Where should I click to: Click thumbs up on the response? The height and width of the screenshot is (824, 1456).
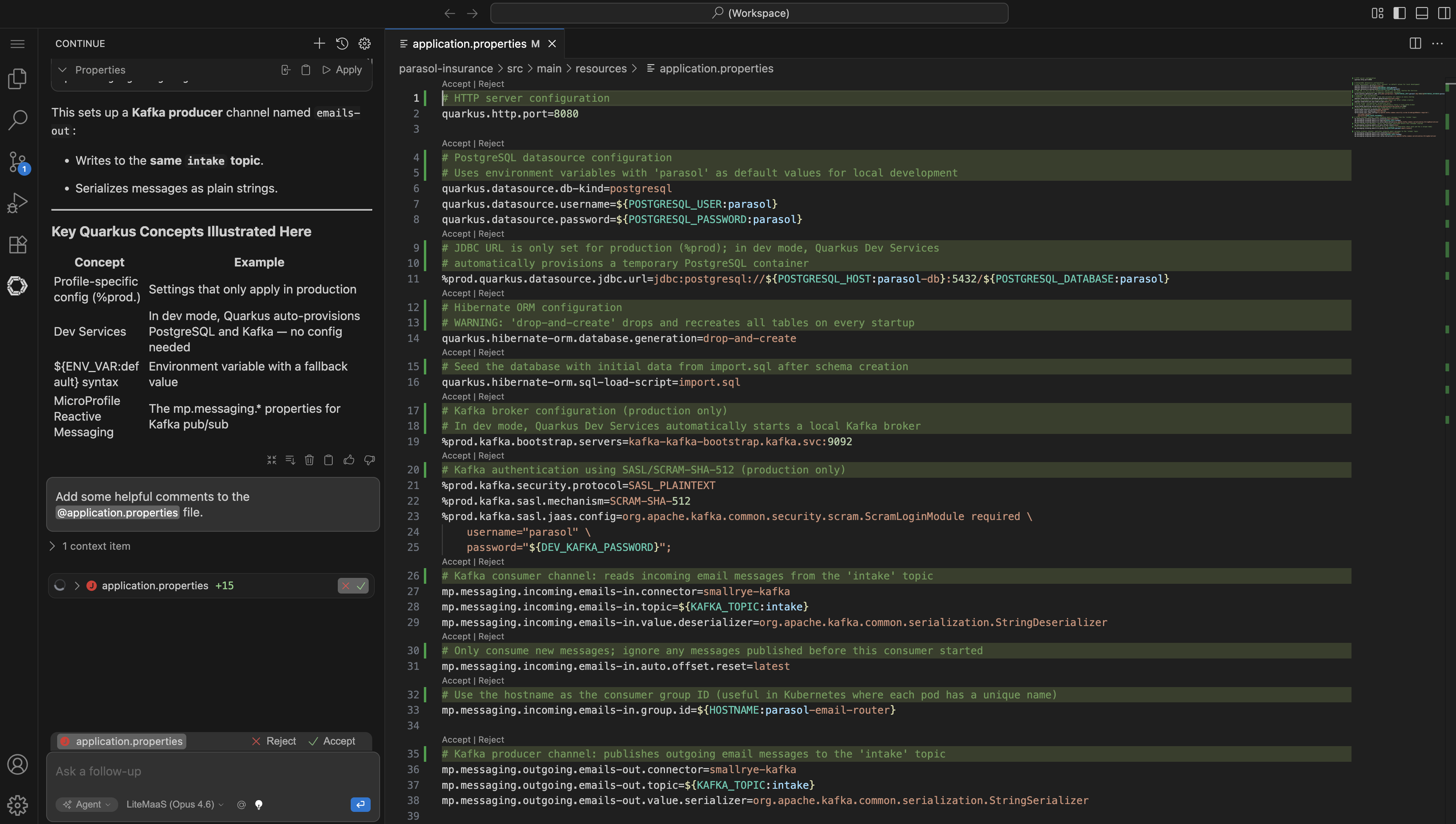point(349,460)
